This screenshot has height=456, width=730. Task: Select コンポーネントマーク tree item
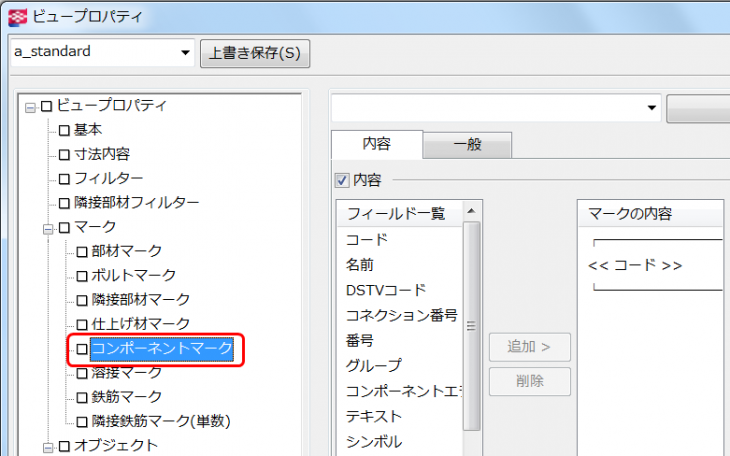click(x=161, y=349)
